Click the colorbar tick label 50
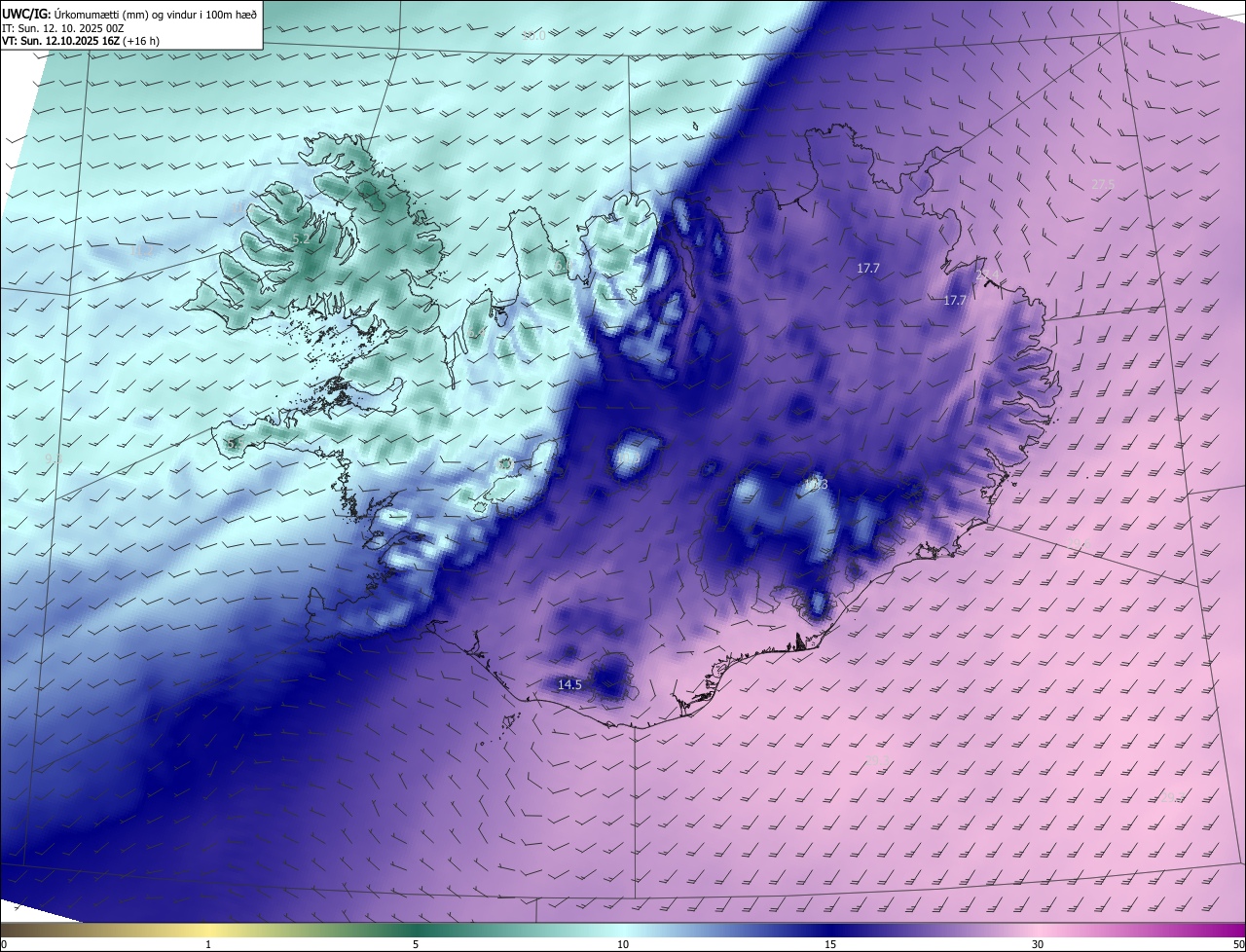1246x952 pixels. tap(1238, 944)
